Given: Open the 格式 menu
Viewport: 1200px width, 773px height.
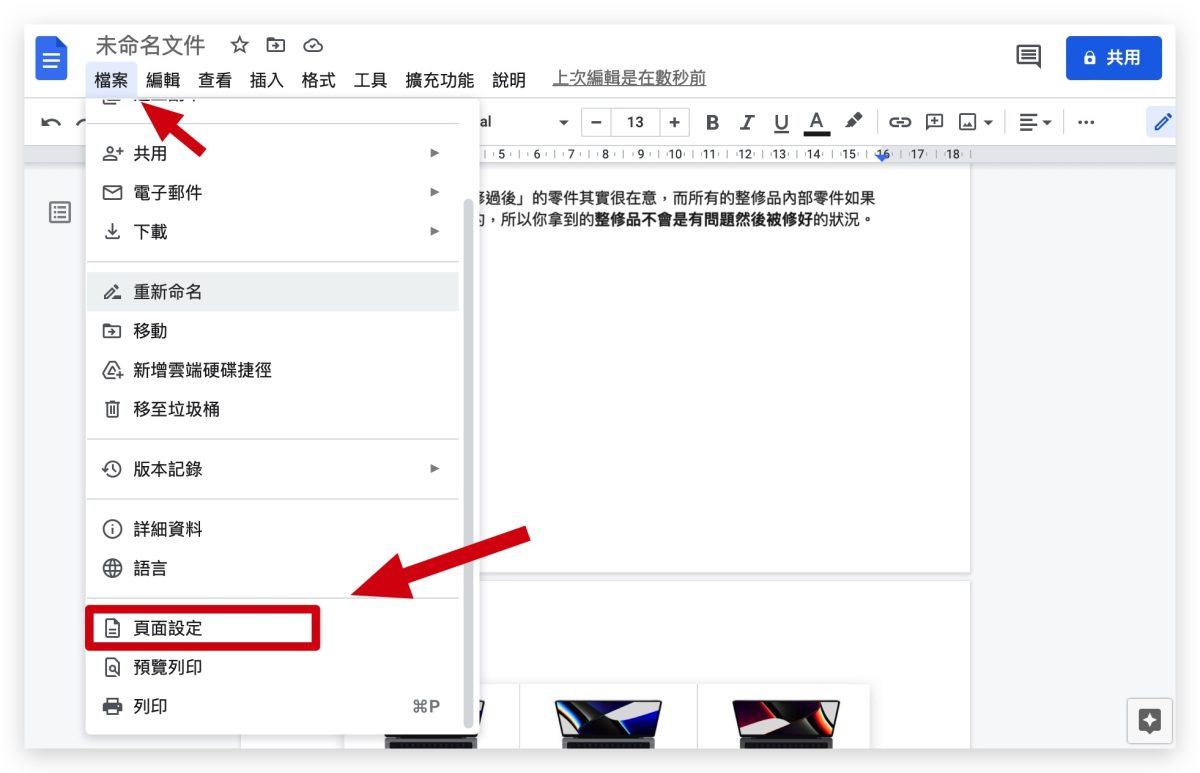Looking at the screenshot, I should (319, 80).
